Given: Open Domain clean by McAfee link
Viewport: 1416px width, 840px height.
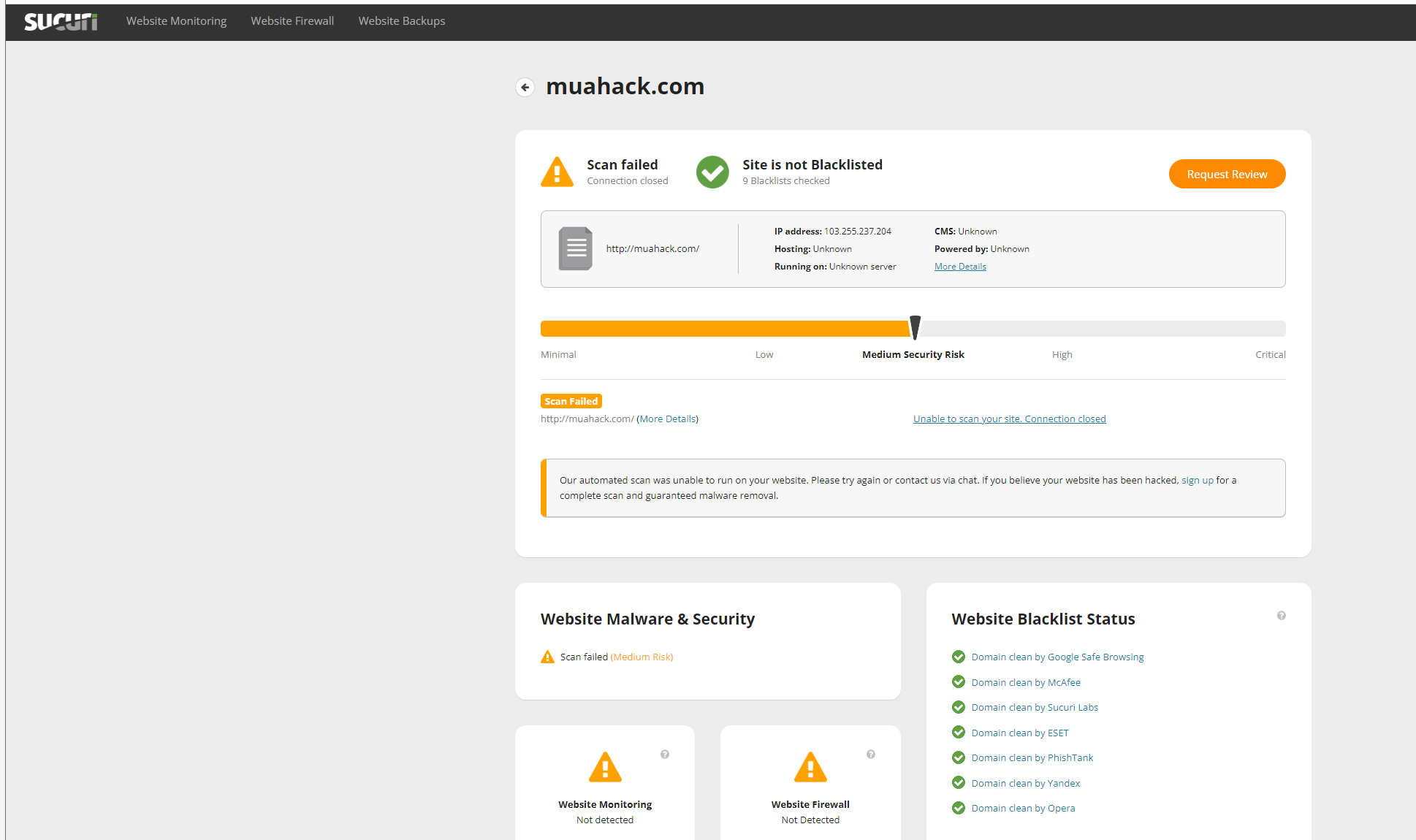Looking at the screenshot, I should coord(1026,683).
